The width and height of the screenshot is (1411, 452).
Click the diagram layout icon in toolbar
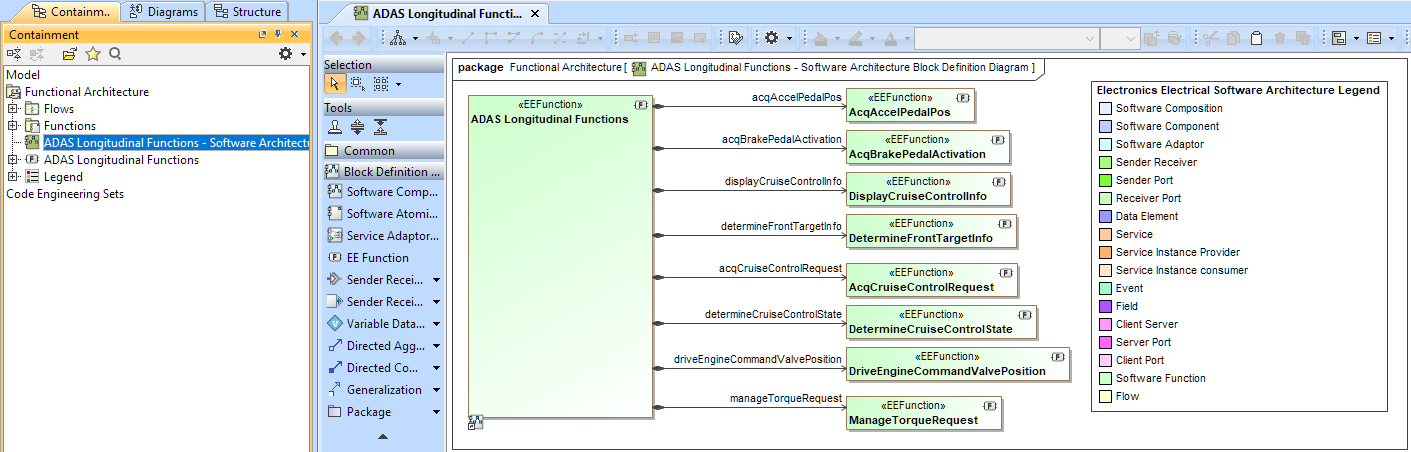[x=398, y=38]
